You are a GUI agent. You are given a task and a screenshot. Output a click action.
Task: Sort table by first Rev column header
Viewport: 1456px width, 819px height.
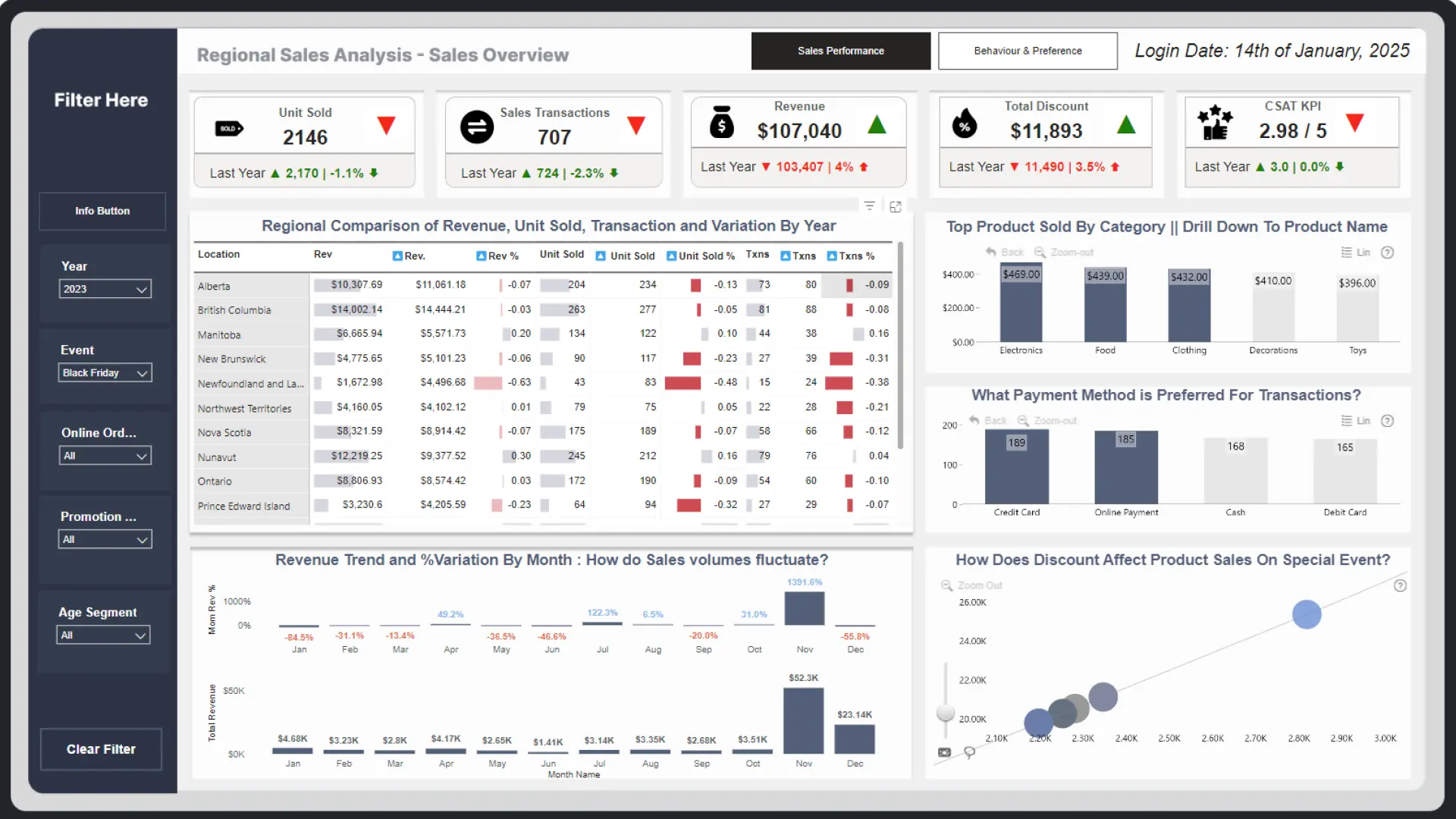[323, 254]
